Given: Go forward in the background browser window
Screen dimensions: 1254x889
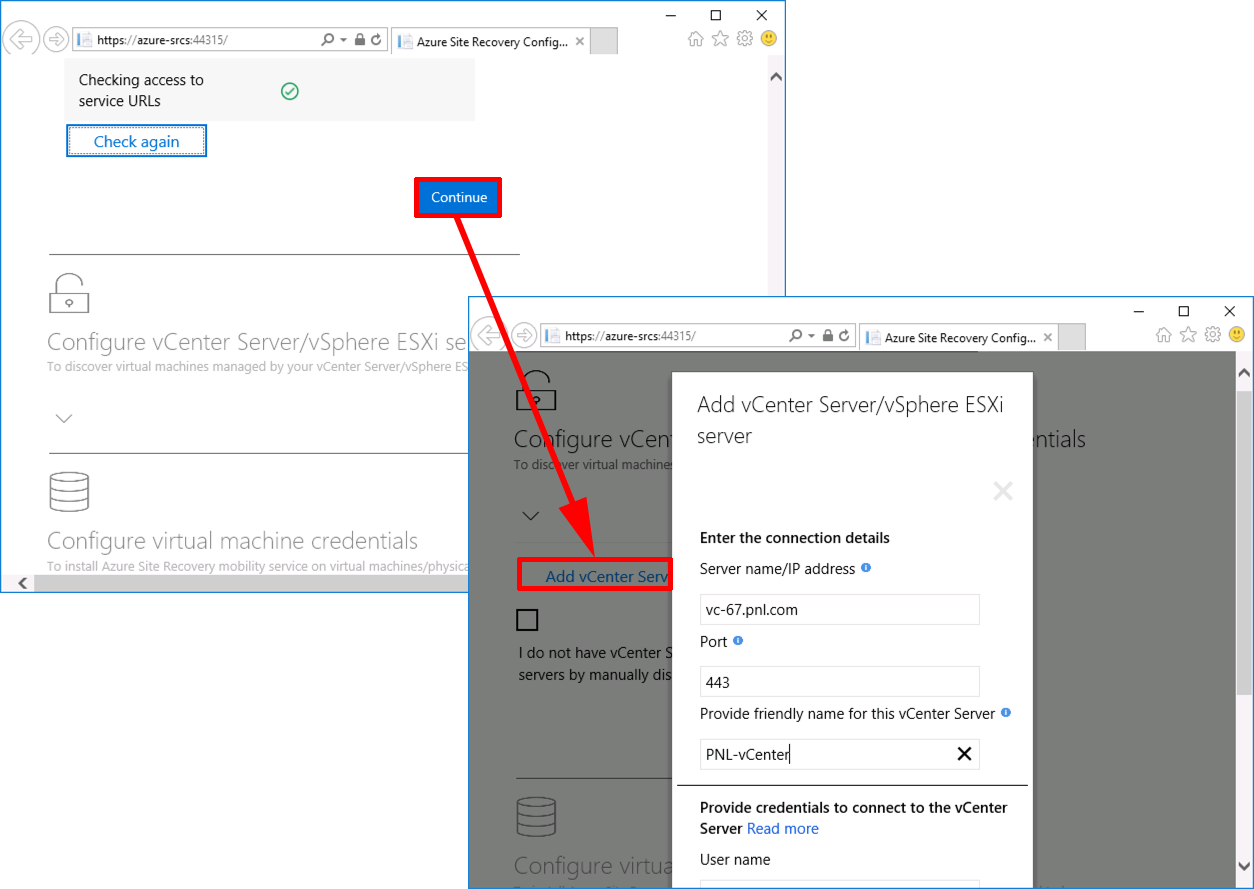Looking at the screenshot, I should [56, 40].
